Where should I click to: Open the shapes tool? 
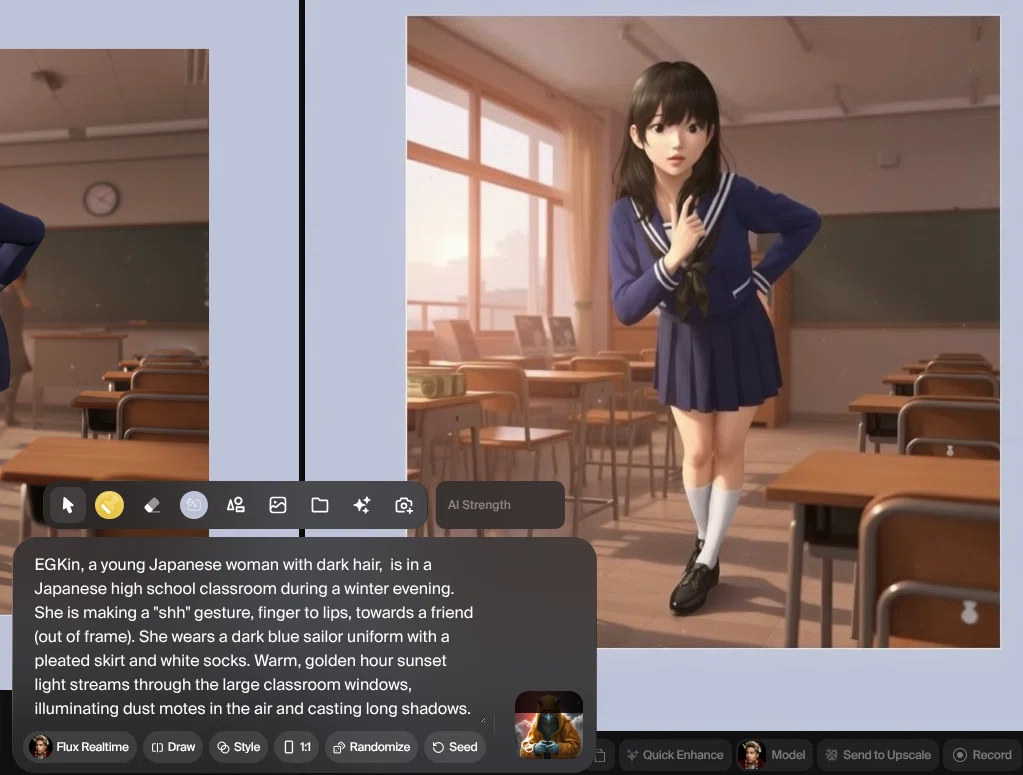[x=236, y=505]
